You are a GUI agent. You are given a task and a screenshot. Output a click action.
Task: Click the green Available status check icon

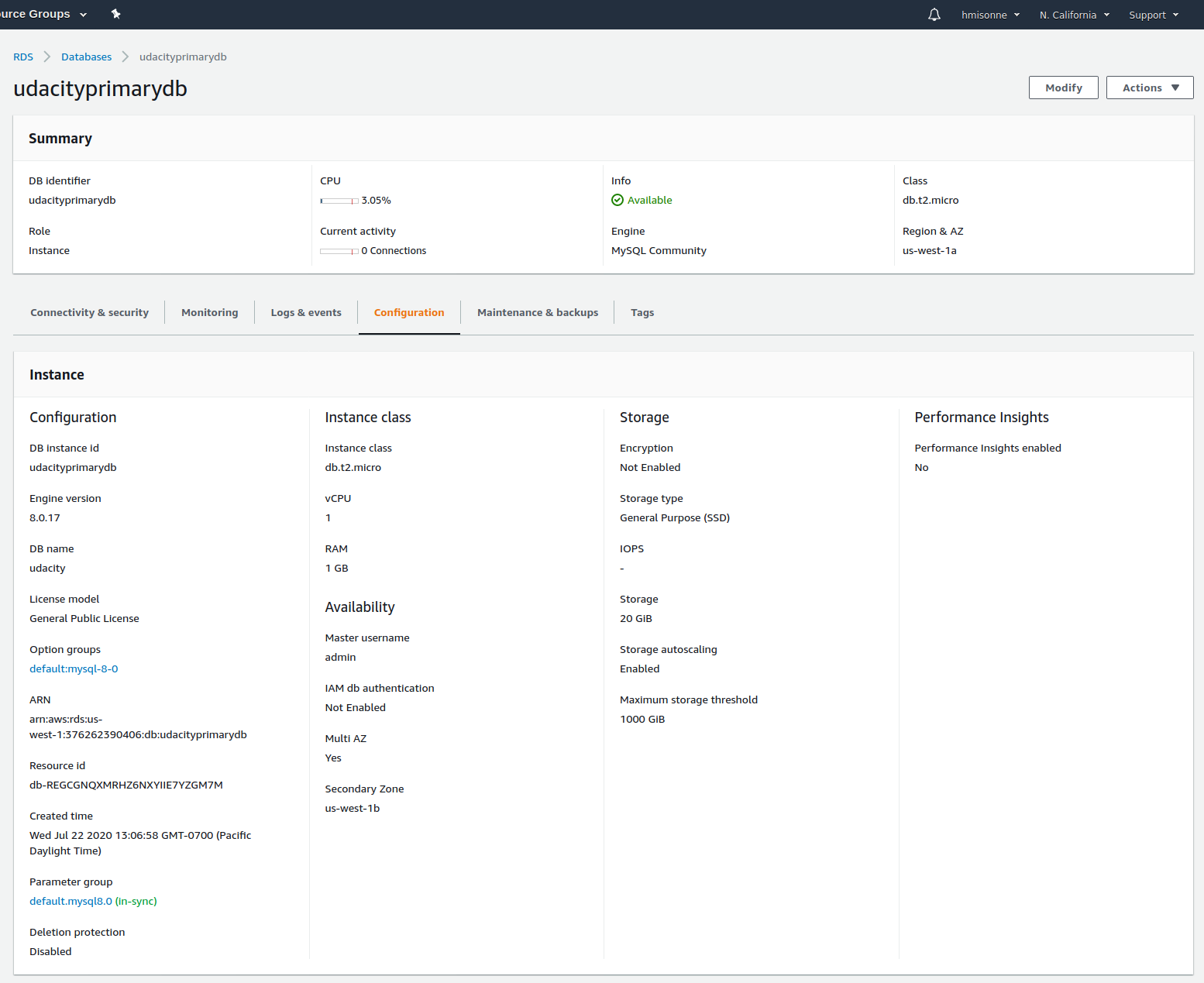tap(617, 200)
